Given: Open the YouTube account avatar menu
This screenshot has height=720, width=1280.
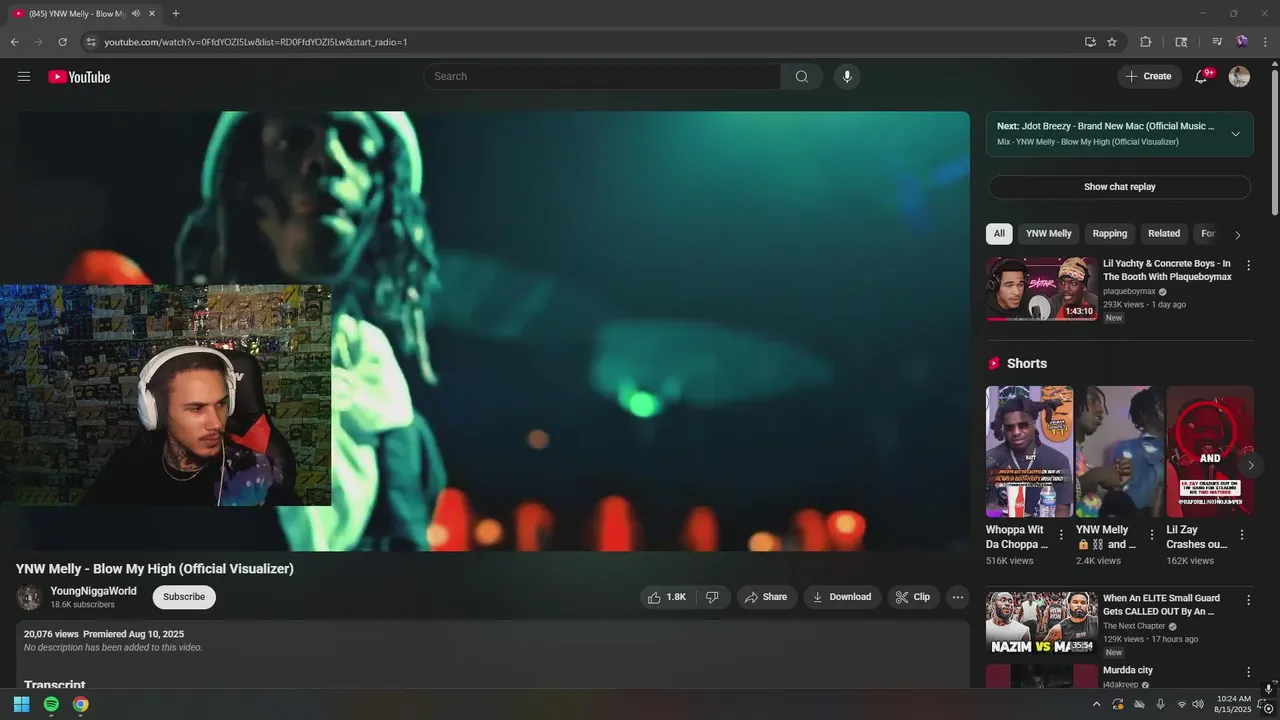Looking at the screenshot, I should click(1239, 77).
